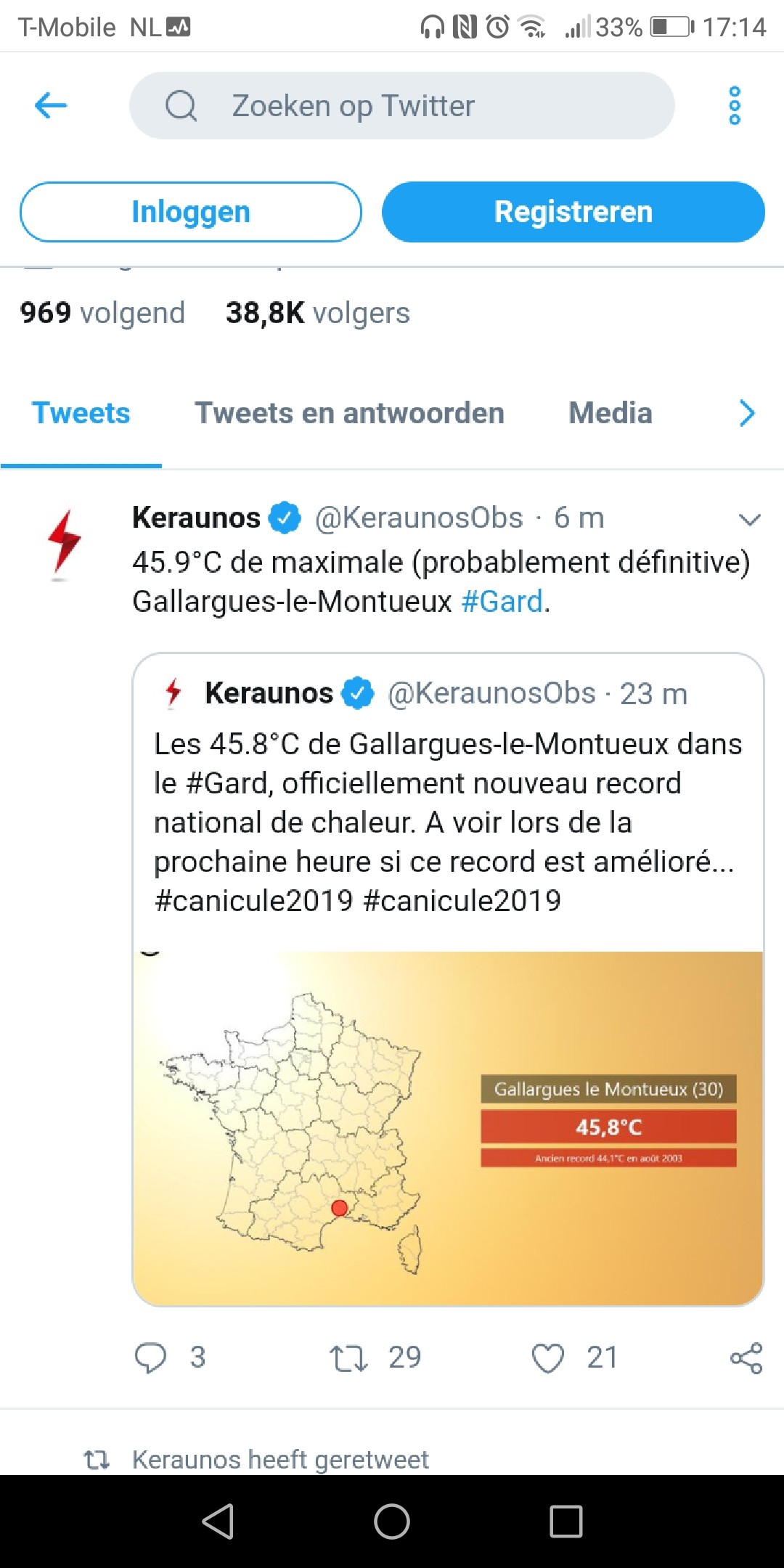
Task: Open the #Gard hashtag link
Action: coord(502,602)
